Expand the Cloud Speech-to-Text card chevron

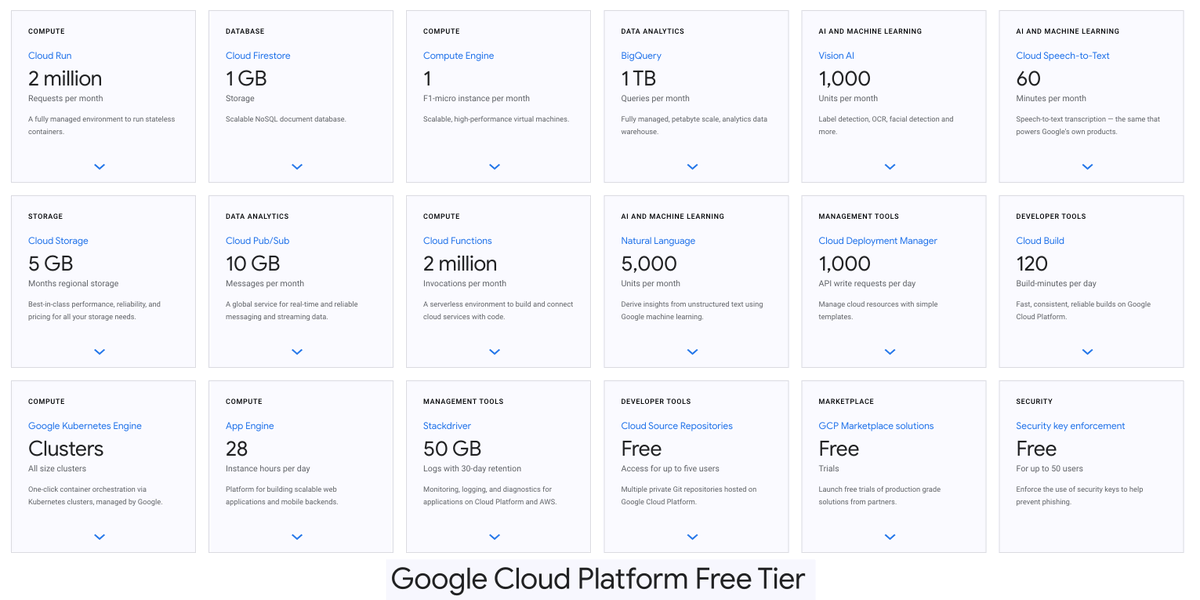[x=1087, y=167]
